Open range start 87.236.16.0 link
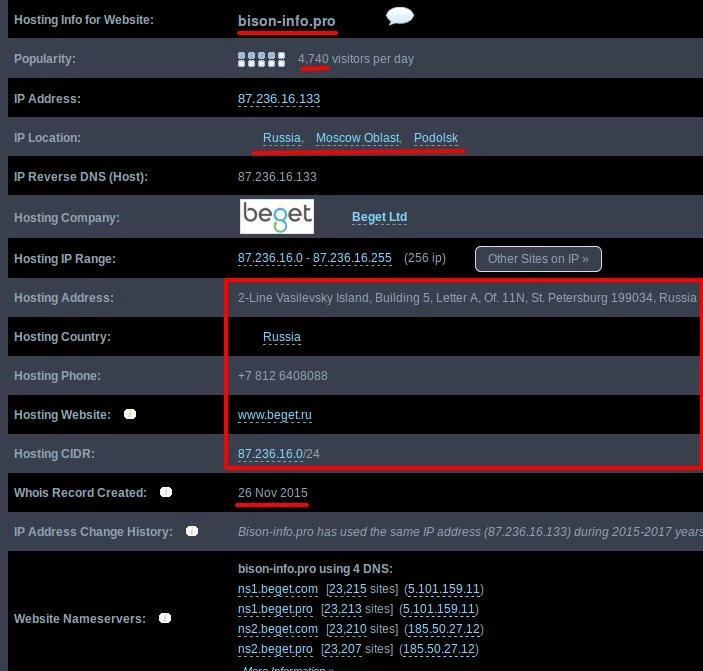This screenshot has width=703, height=671. click(x=270, y=258)
